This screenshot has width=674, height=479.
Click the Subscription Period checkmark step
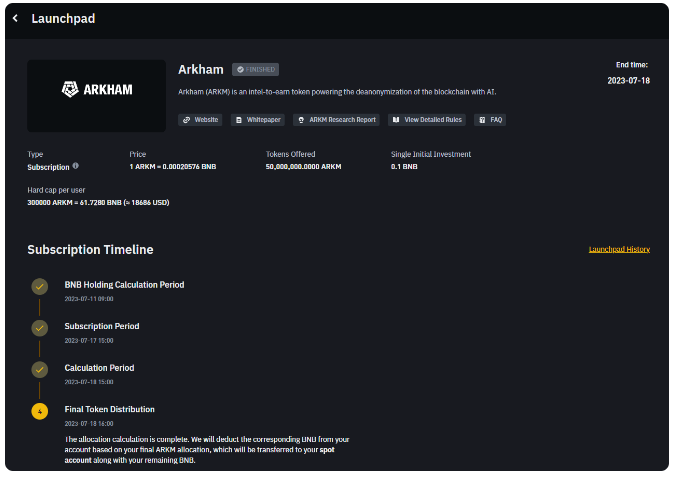(40, 328)
